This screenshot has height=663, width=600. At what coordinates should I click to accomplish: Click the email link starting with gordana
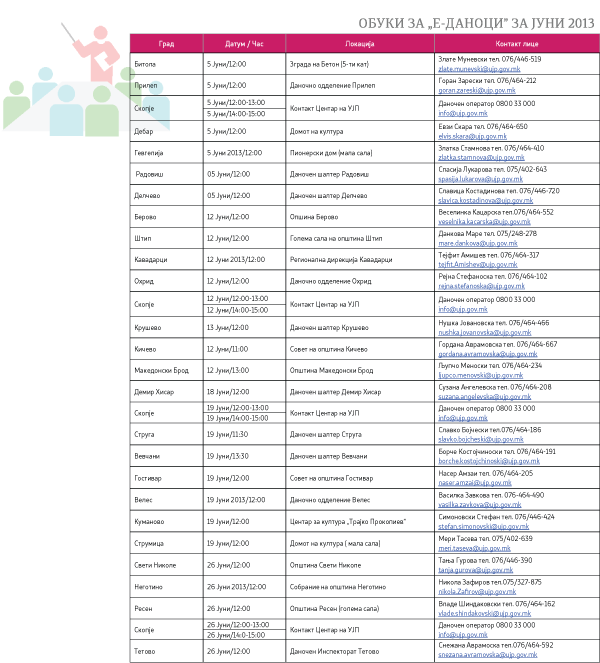click(488, 353)
